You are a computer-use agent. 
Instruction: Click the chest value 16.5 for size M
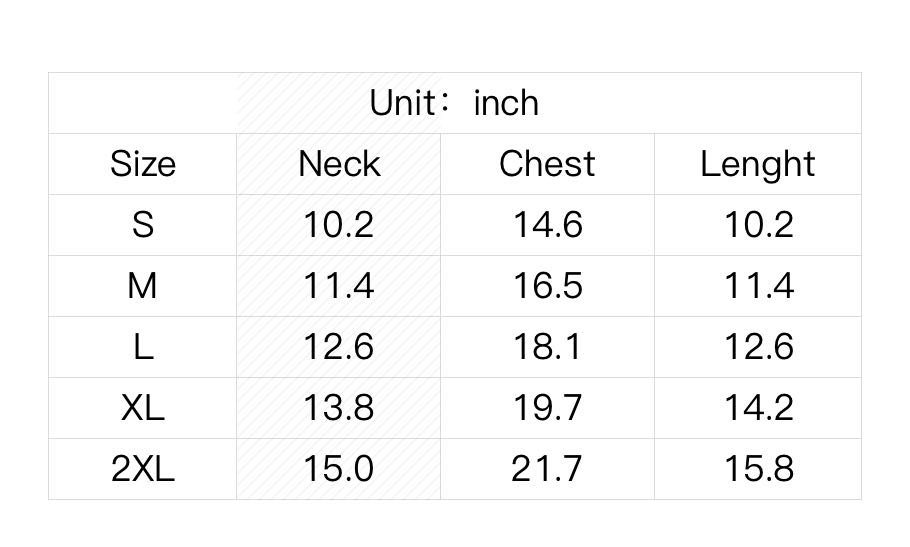tap(547, 286)
